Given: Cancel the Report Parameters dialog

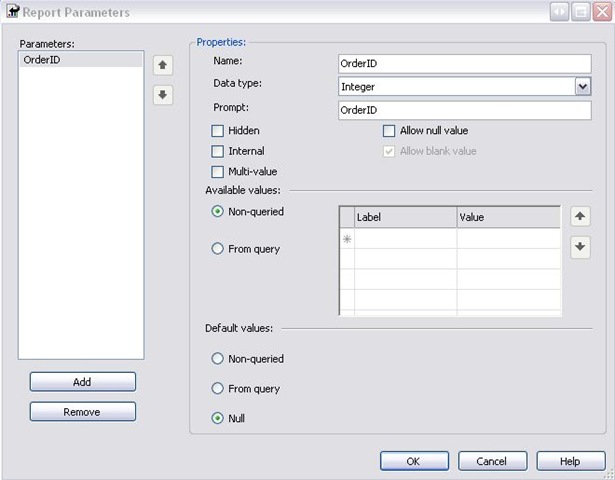Looking at the screenshot, I should coord(492,461).
